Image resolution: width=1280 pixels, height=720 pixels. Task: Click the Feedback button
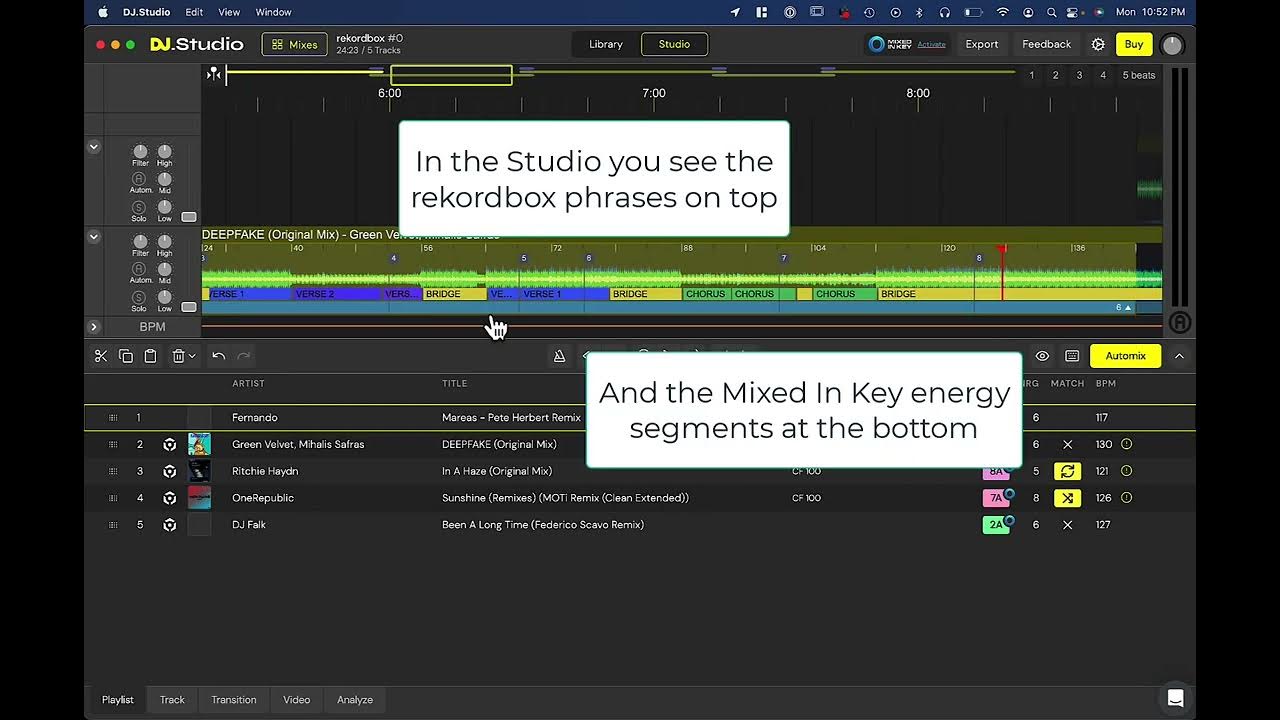pyautogui.click(x=1046, y=44)
